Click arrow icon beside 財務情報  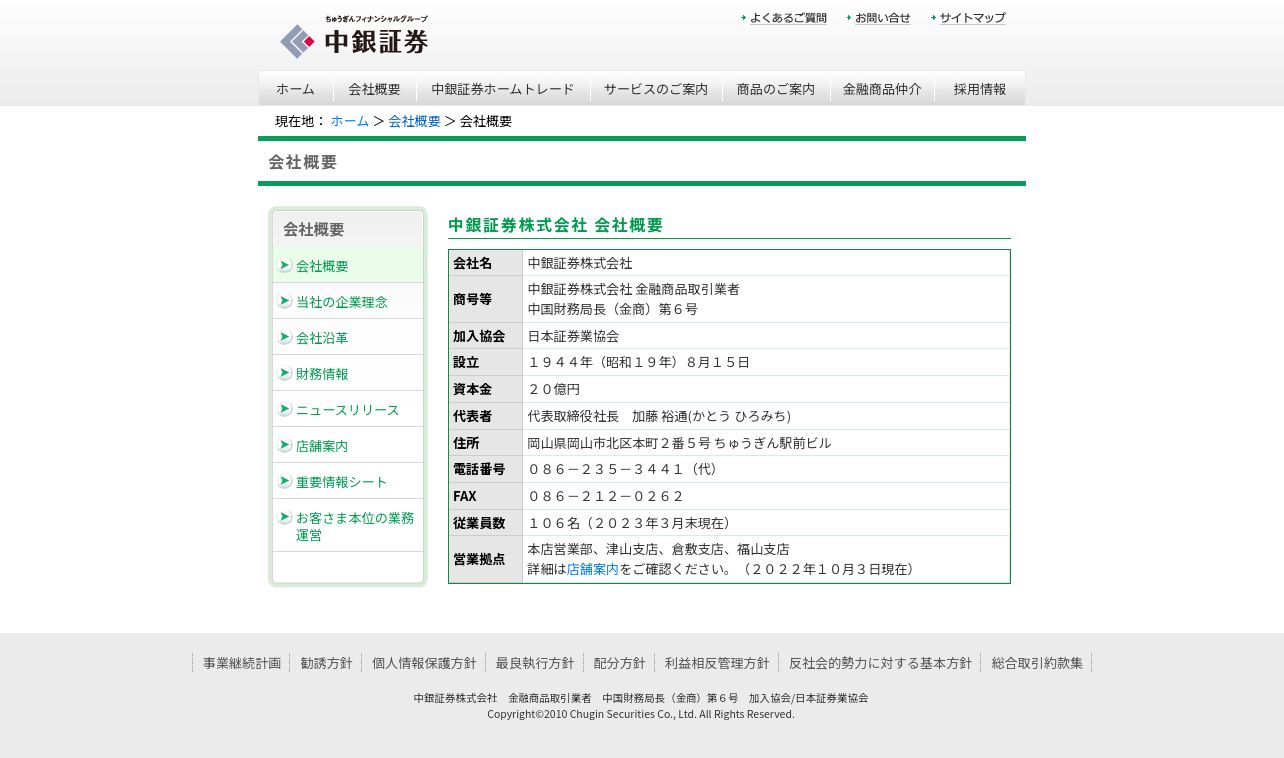285,373
